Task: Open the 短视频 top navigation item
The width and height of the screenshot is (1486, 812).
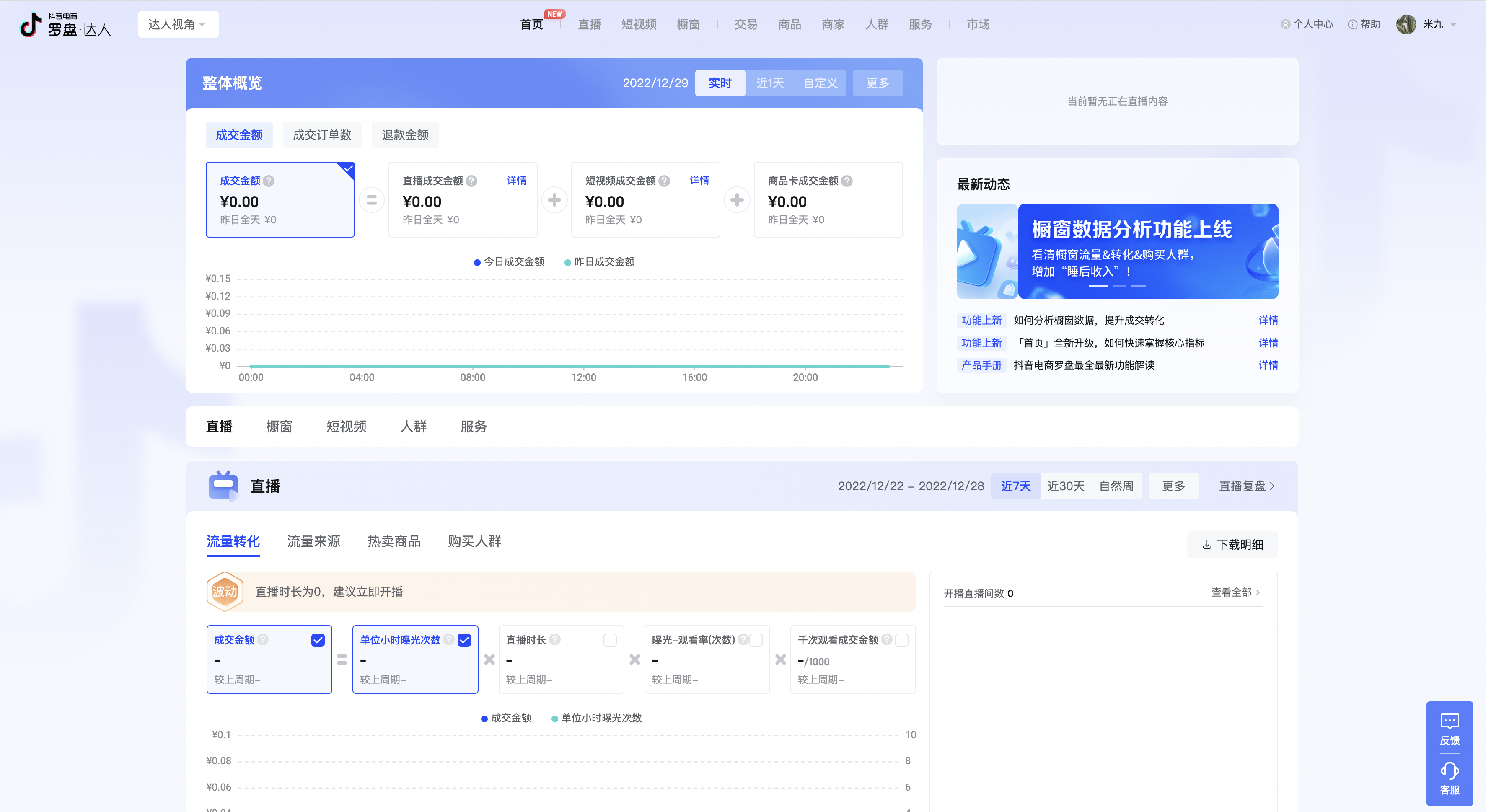Action: [x=639, y=24]
